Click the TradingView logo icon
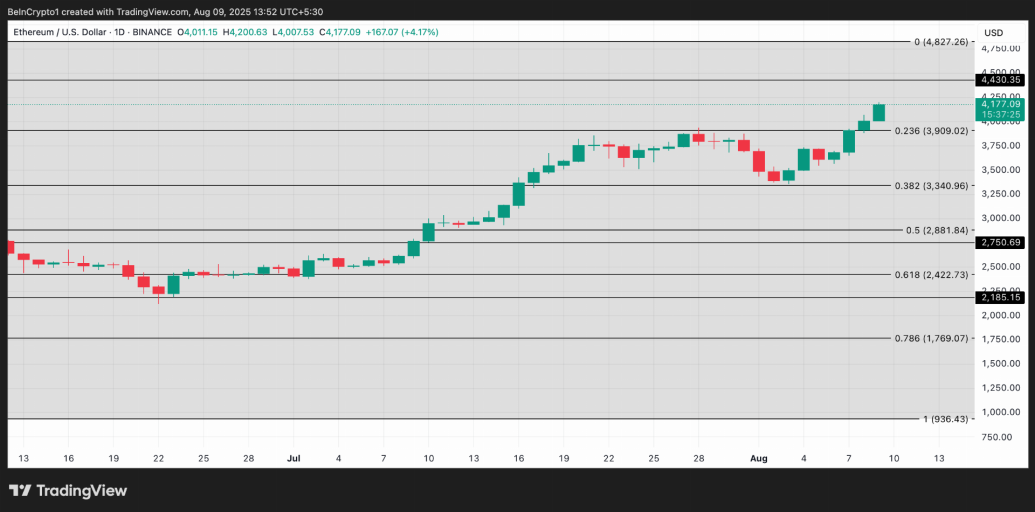This screenshot has height=512, width=1035. [20, 491]
